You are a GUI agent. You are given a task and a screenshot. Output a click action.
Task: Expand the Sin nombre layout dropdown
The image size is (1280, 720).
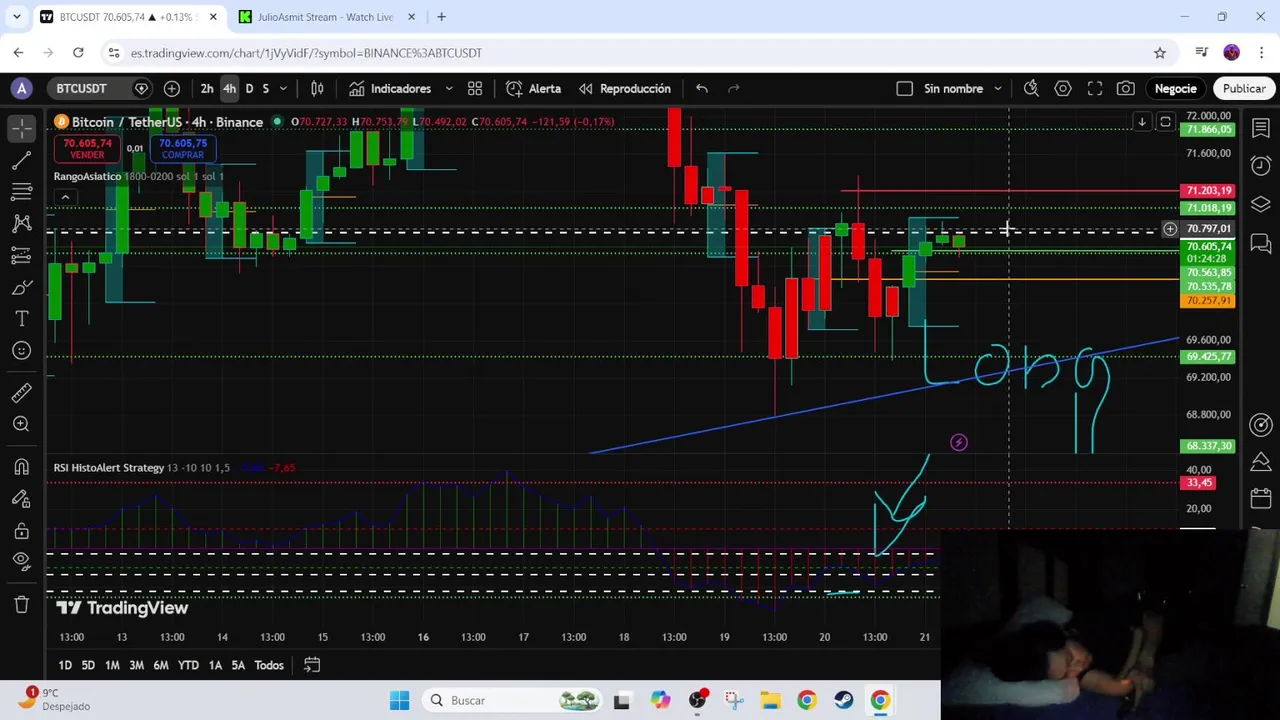pos(998,89)
